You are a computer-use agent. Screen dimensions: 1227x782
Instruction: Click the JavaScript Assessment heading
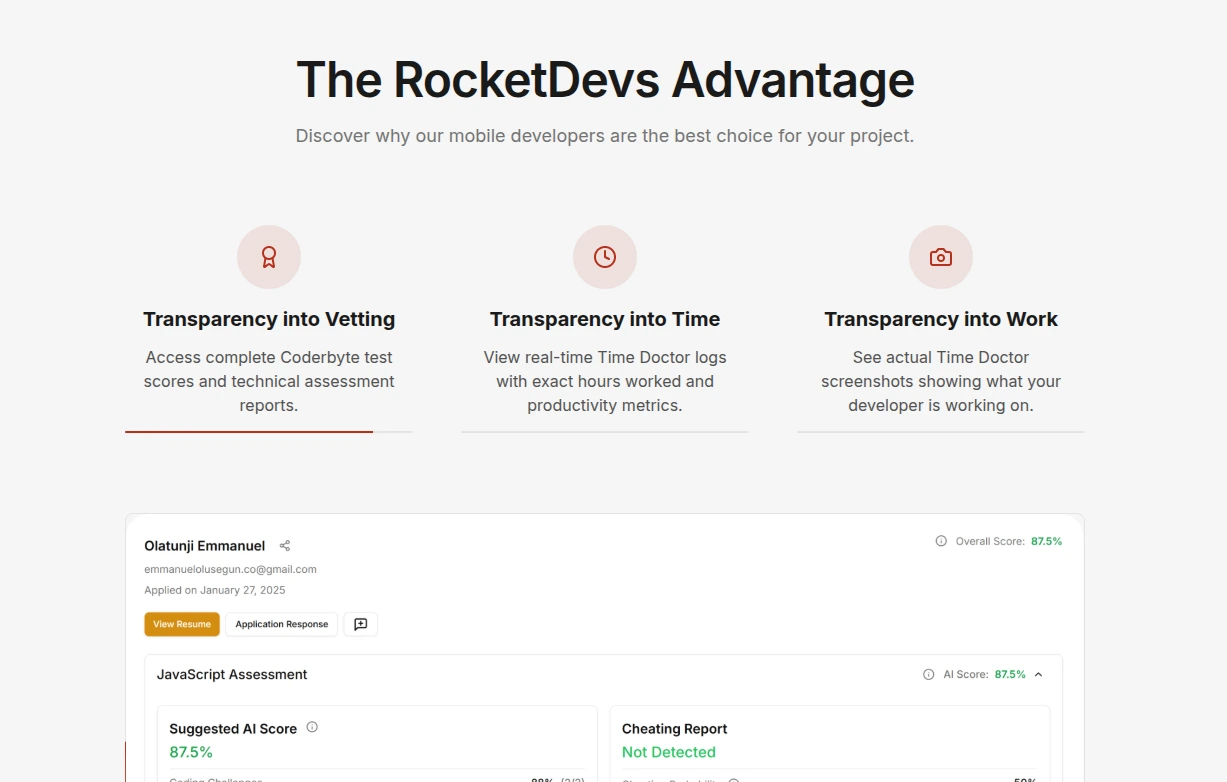232,675
